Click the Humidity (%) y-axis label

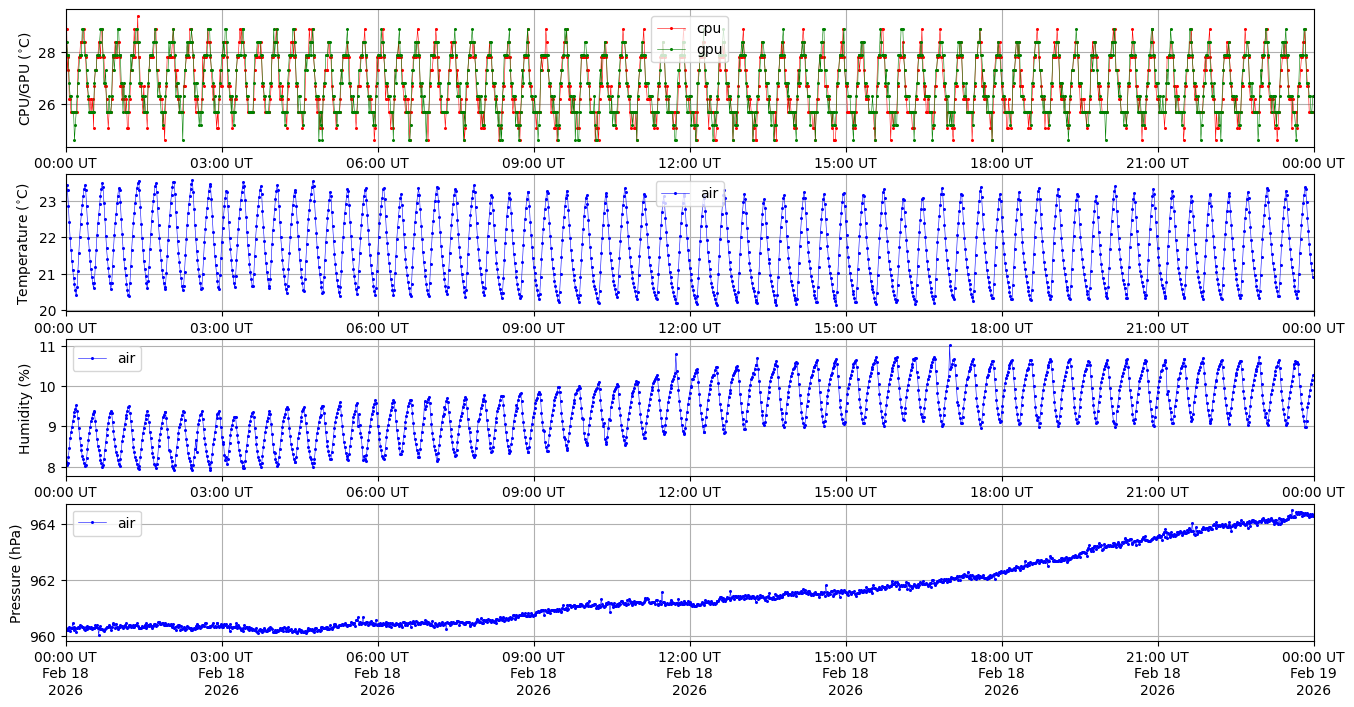25,408
